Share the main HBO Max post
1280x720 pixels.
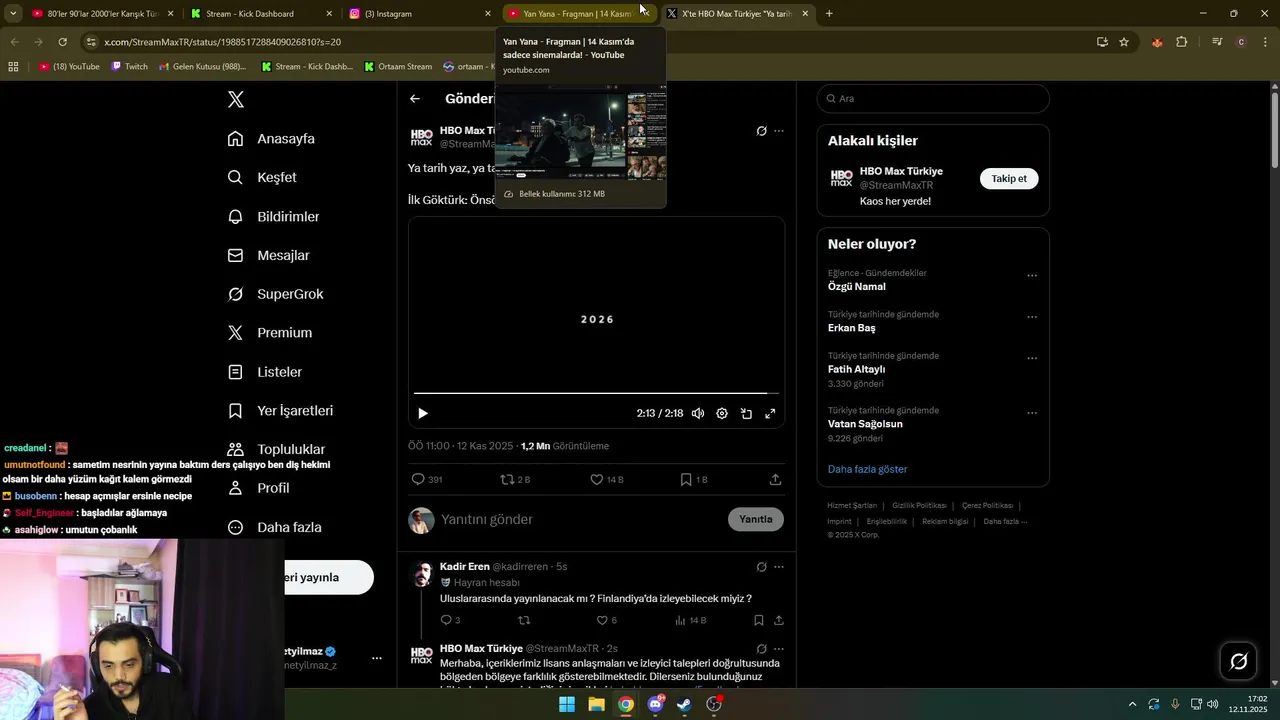(x=775, y=480)
